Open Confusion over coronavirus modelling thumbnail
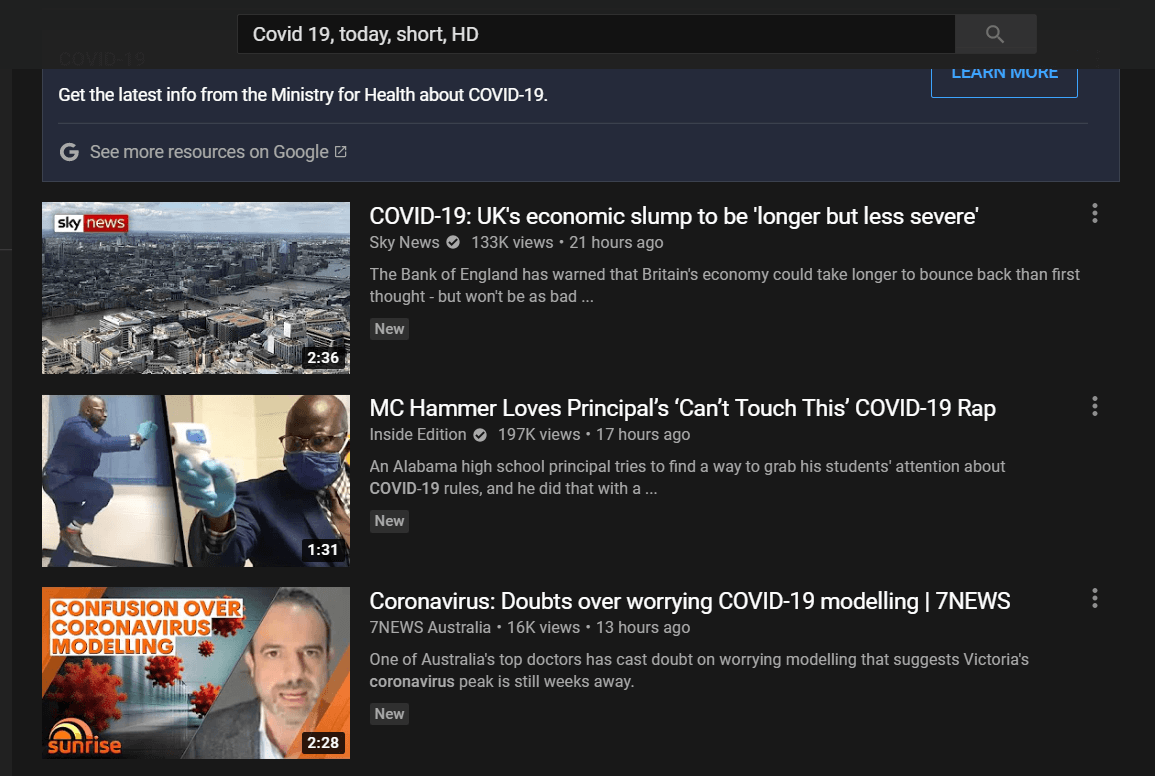The width and height of the screenshot is (1155, 776). (196, 673)
